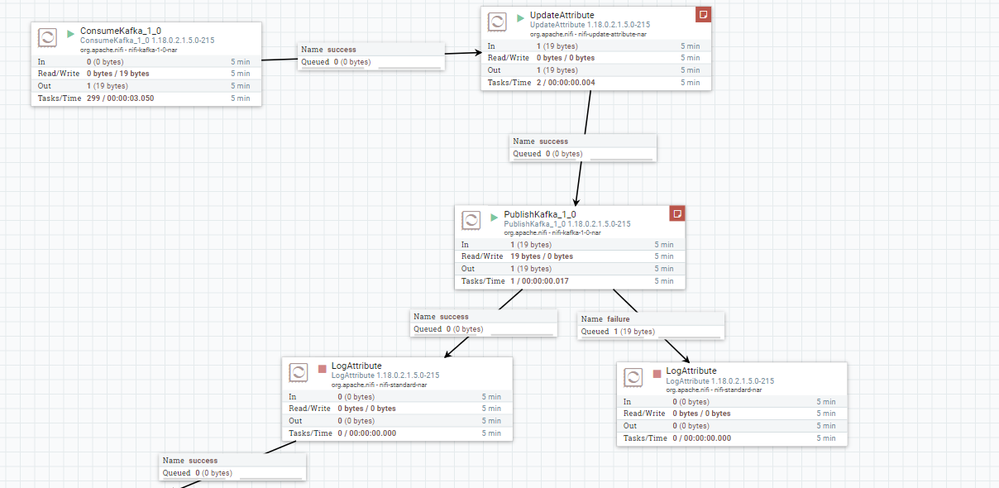Select the title of the LogAttribute receiving the failure connection
Screen dimensions: 999x488
[x=691, y=371]
